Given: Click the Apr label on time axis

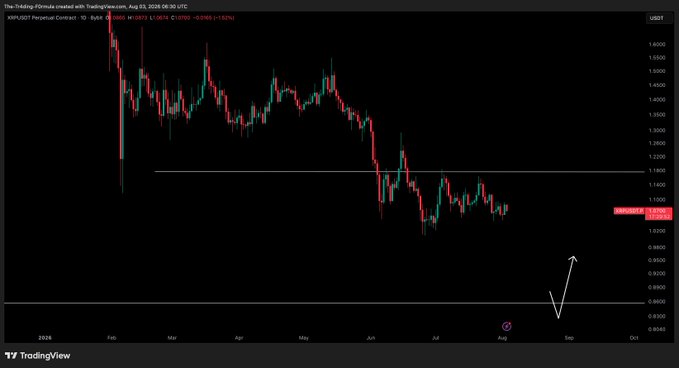Looking at the screenshot, I should click(x=239, y=338).
